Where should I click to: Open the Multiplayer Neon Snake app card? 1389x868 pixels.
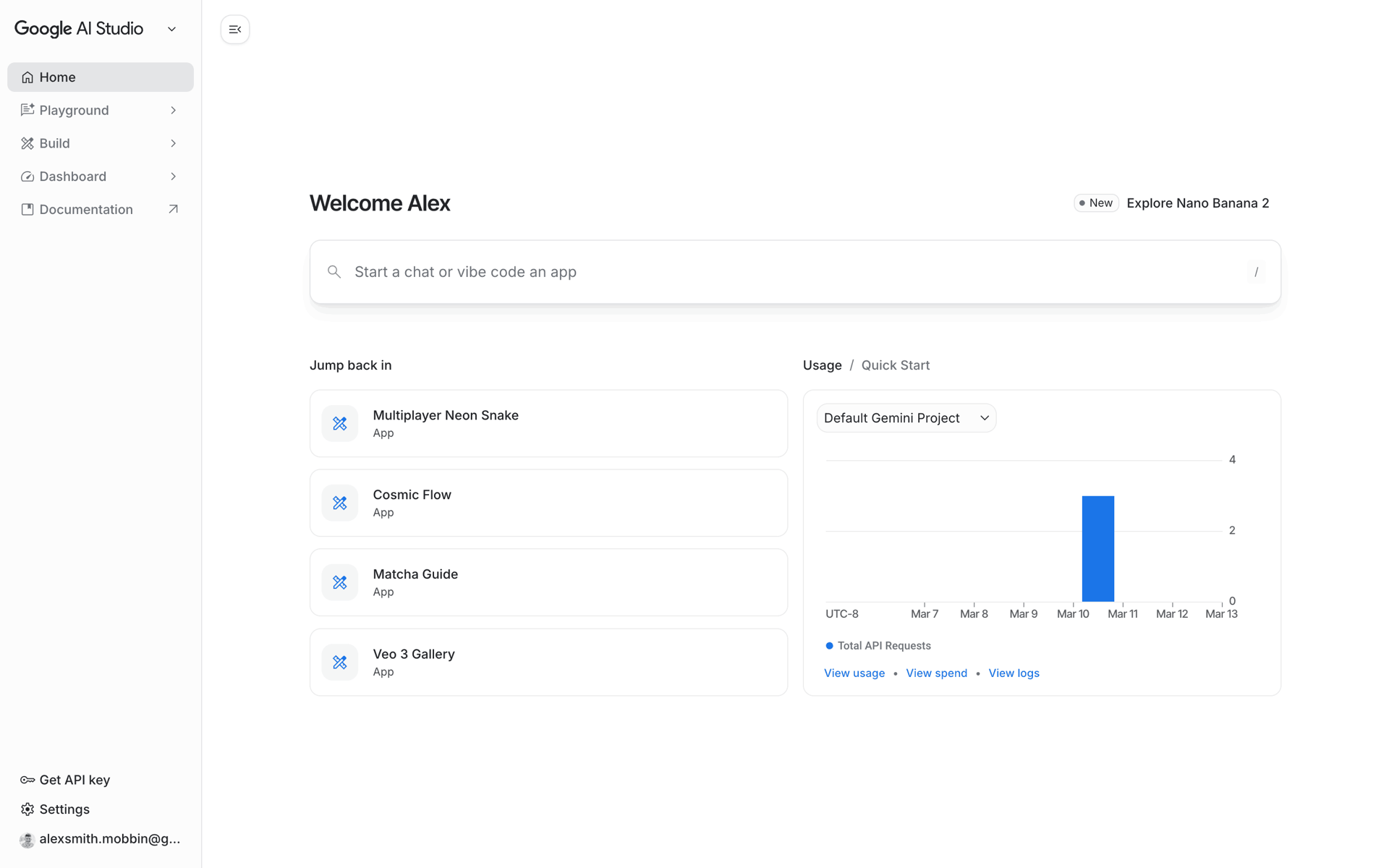coord(548,423)
